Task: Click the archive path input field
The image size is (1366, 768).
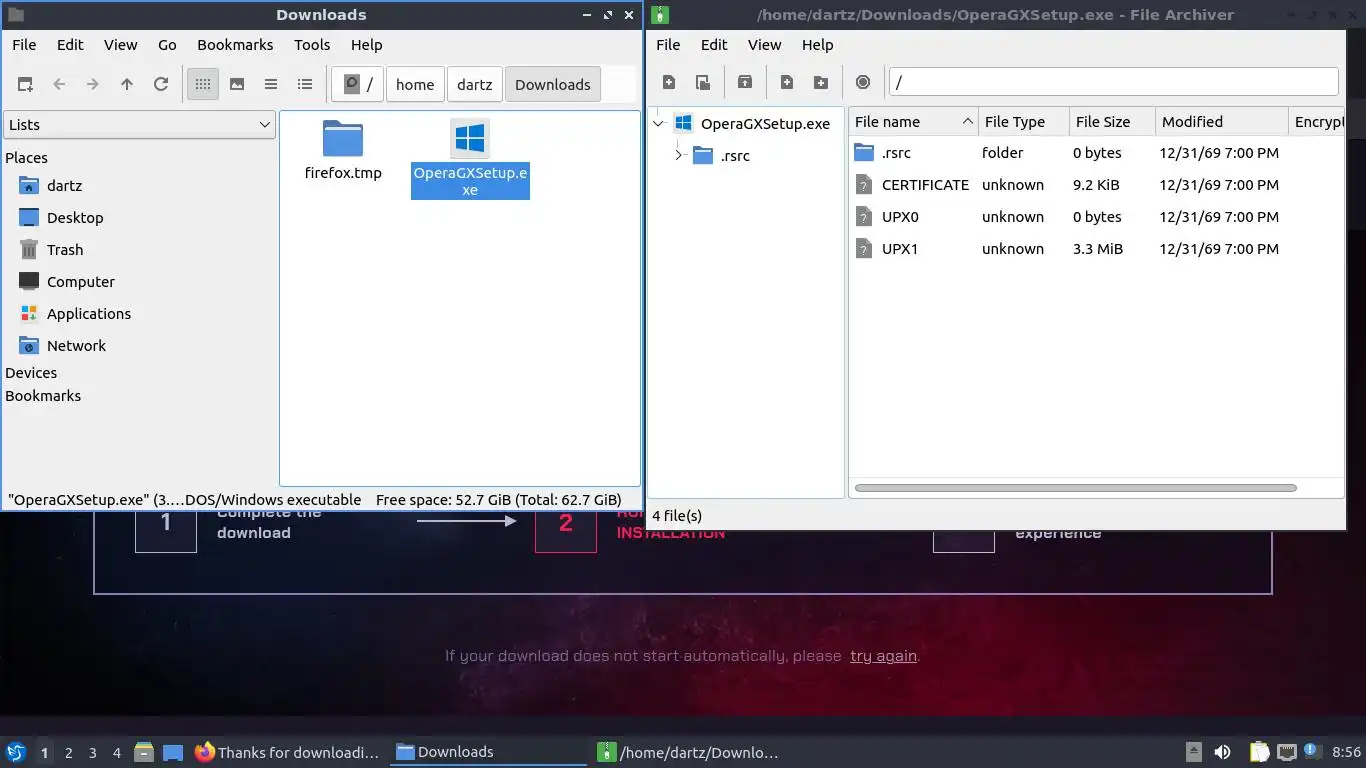Action: click(1113, 82)
